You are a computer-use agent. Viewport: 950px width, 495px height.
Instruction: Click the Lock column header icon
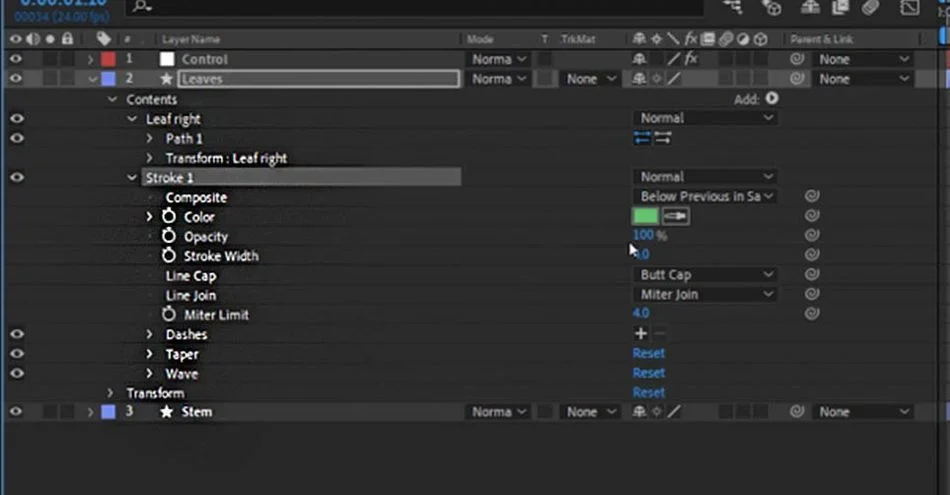click(67, 39)
